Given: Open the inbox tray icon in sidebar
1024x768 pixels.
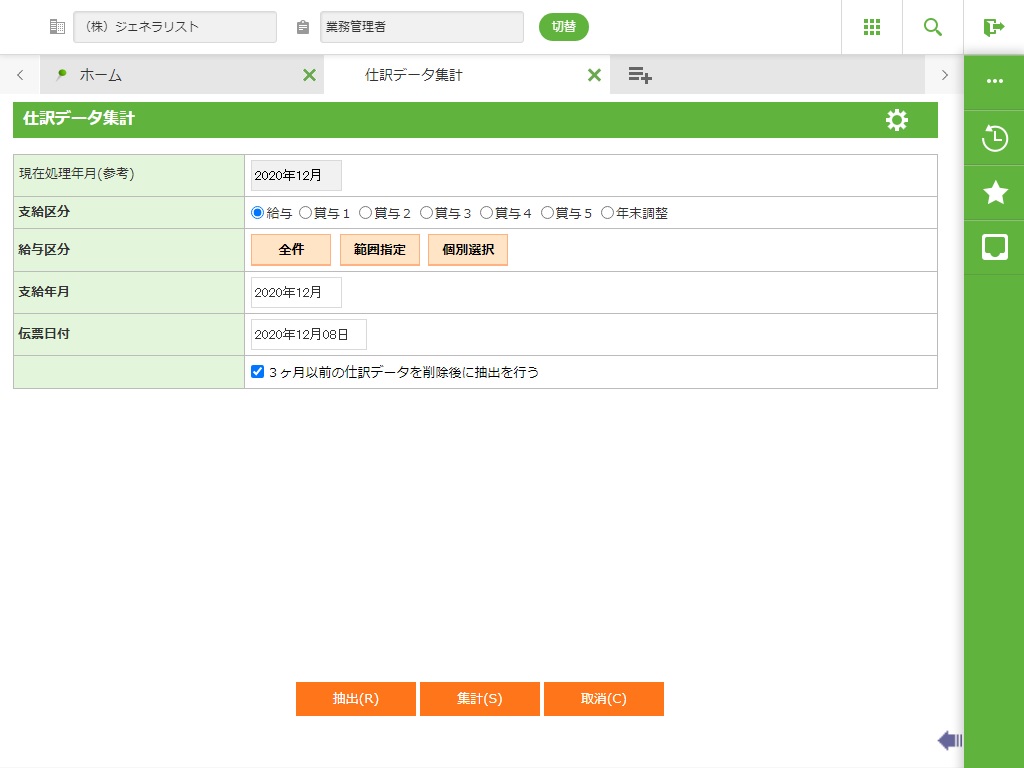Looking at the screenshot, I should click(994, 247).
